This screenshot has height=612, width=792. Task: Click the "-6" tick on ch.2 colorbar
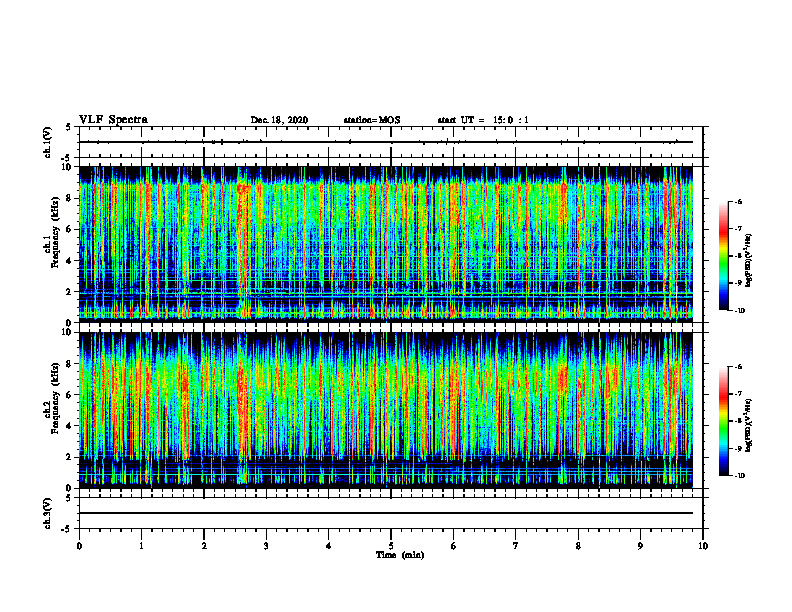pyautogui.click(x=739, y=367)
